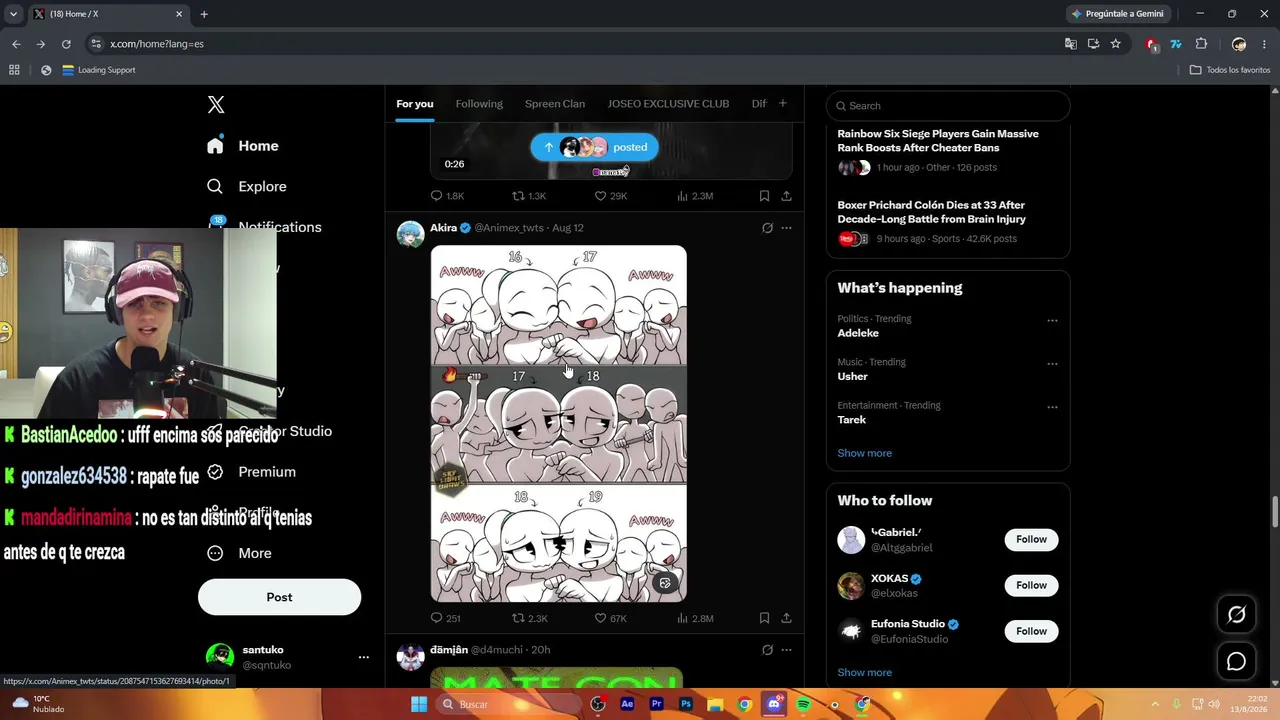
Task: Switch to the For you tab
Action: click(415, 104)
